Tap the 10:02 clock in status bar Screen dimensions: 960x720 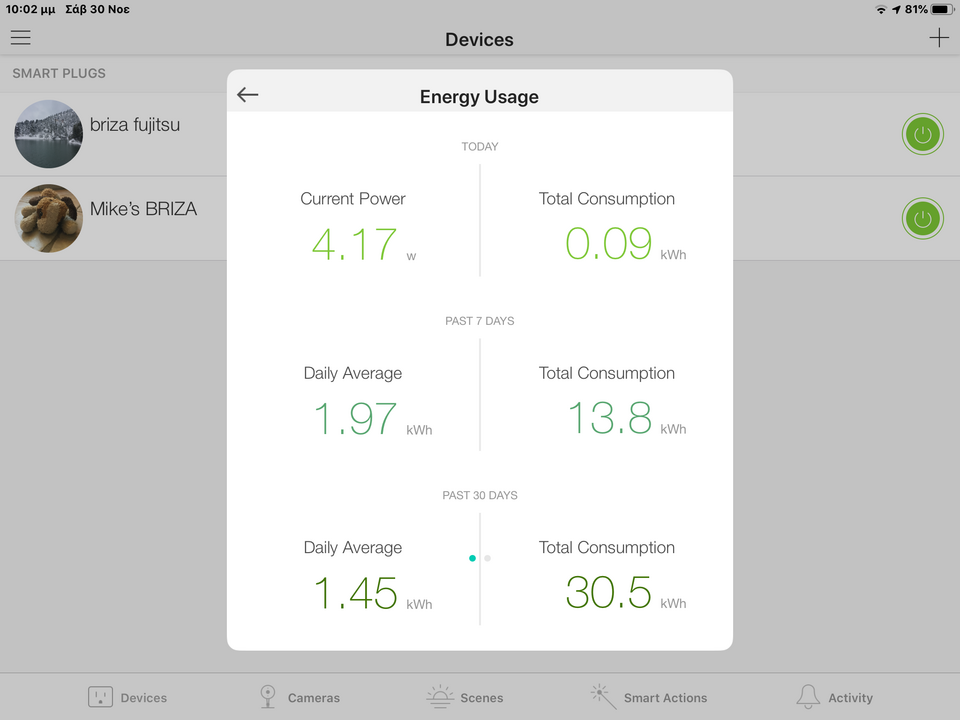tap(31, 9)
